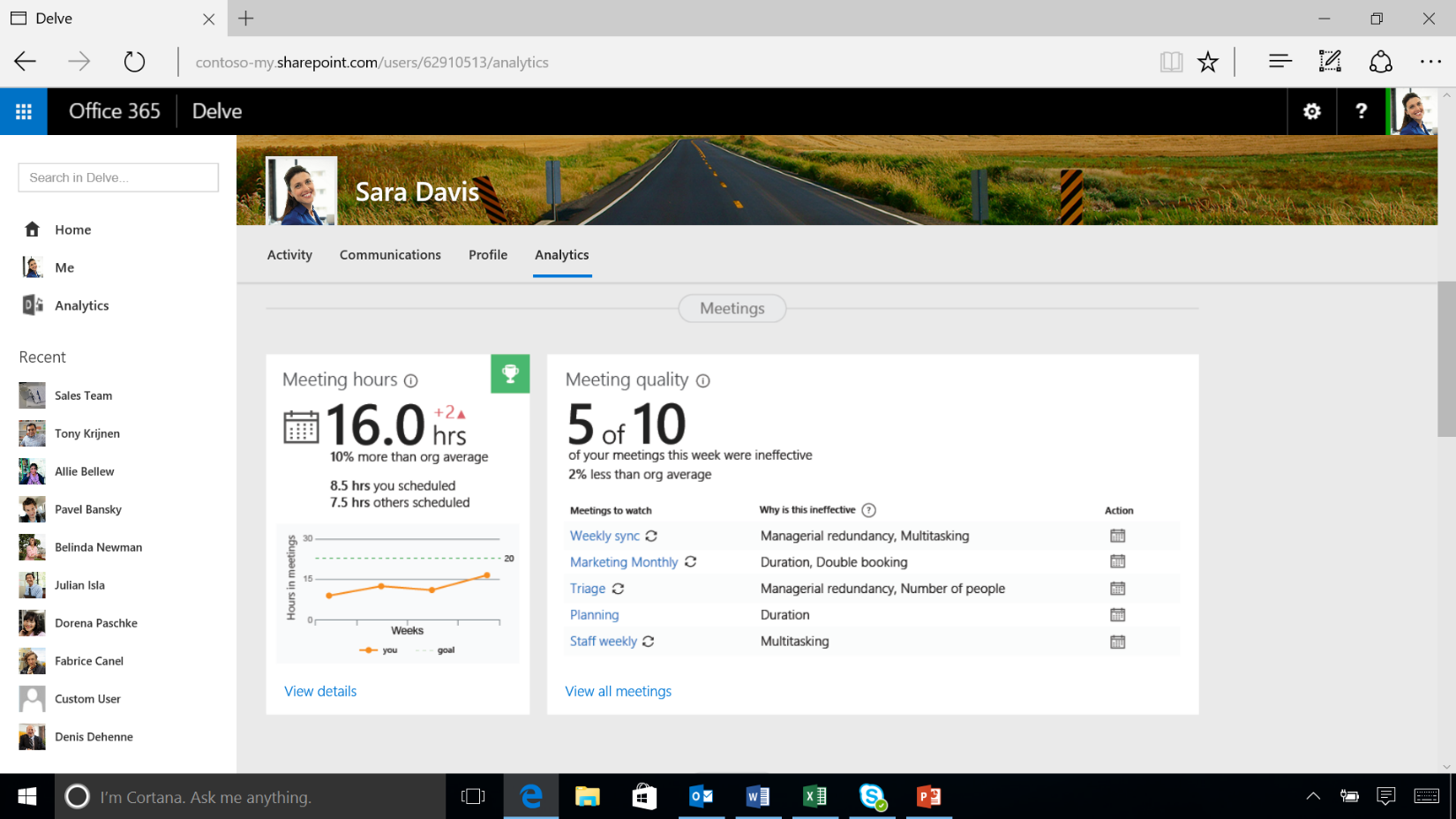Image resolution: width=1456 pixels, height=819 pixels.
Task: Open Office 365 help
Action: [x=1362, y=111]
